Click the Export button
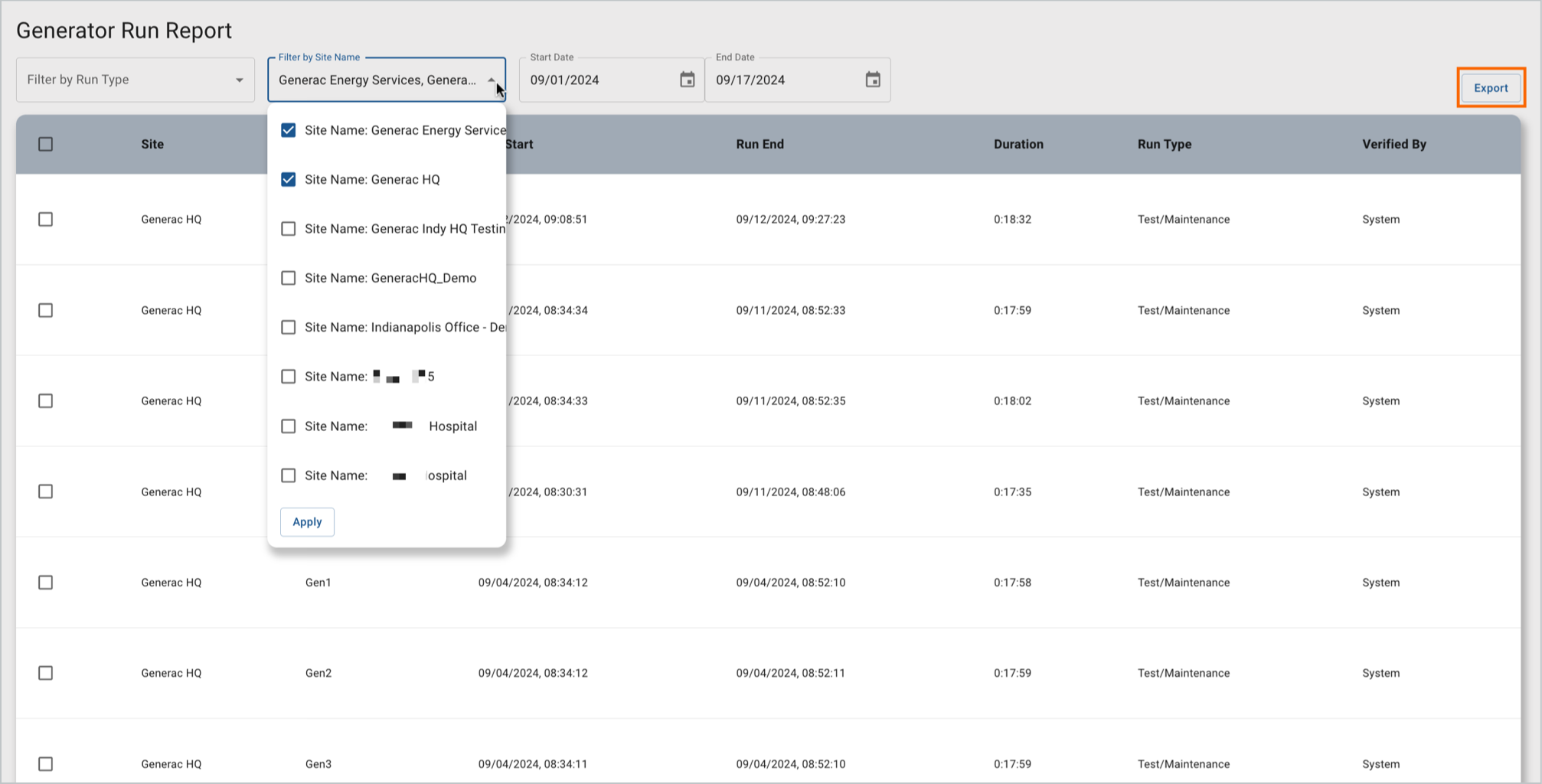Viewport: 1542px width, 784px height. (x=1490, y=88)
